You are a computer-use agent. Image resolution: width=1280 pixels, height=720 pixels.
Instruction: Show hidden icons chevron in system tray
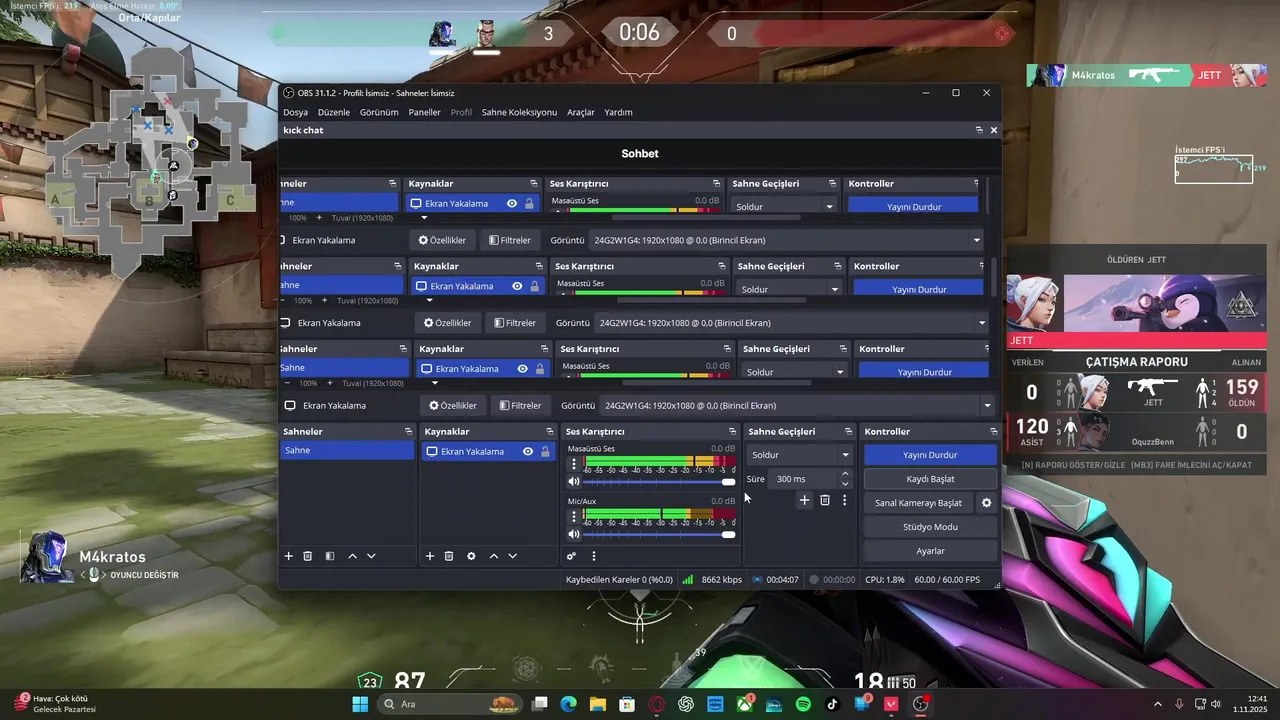[x=1158, y=704]
